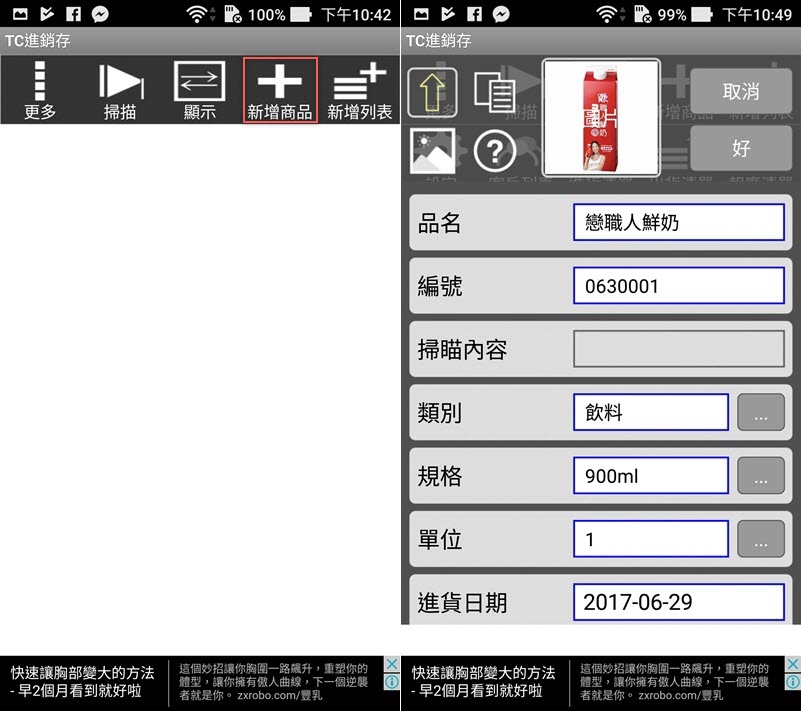Click the 品名 product name field
This screenshot has width=801, height=711.
click(x=678, y=222)
